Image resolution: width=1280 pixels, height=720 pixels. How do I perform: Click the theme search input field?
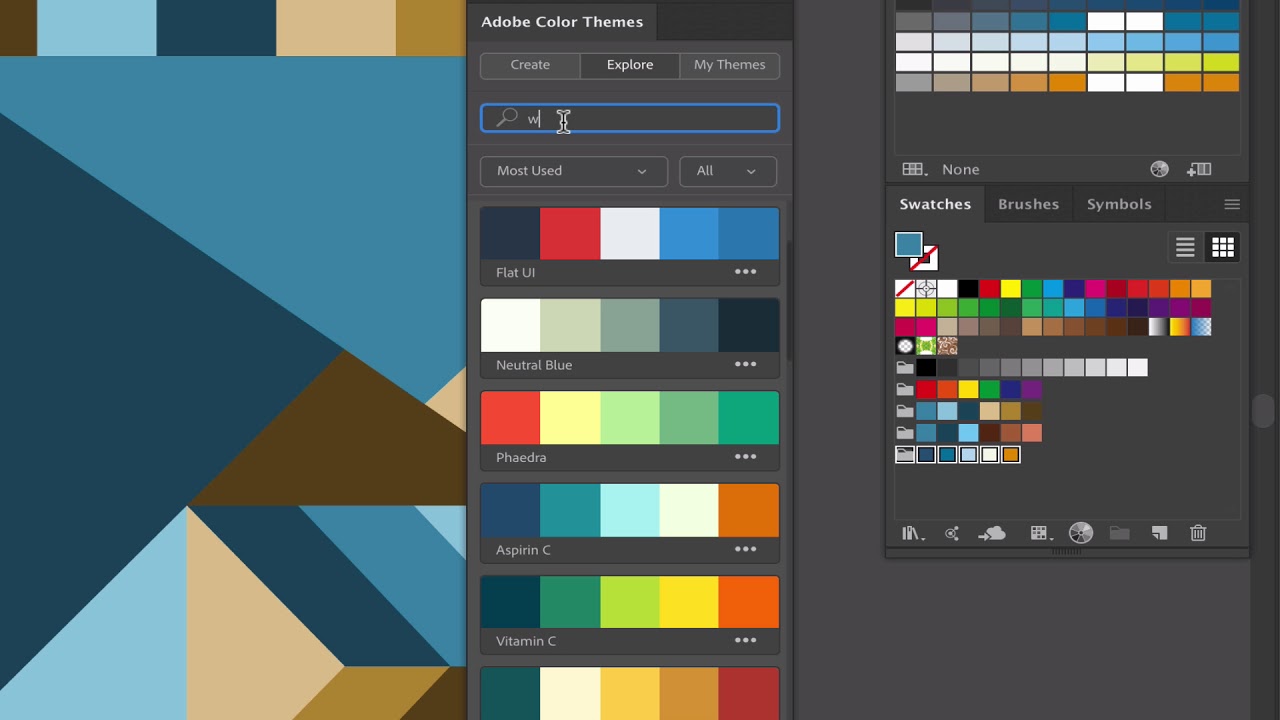[630, 119]
